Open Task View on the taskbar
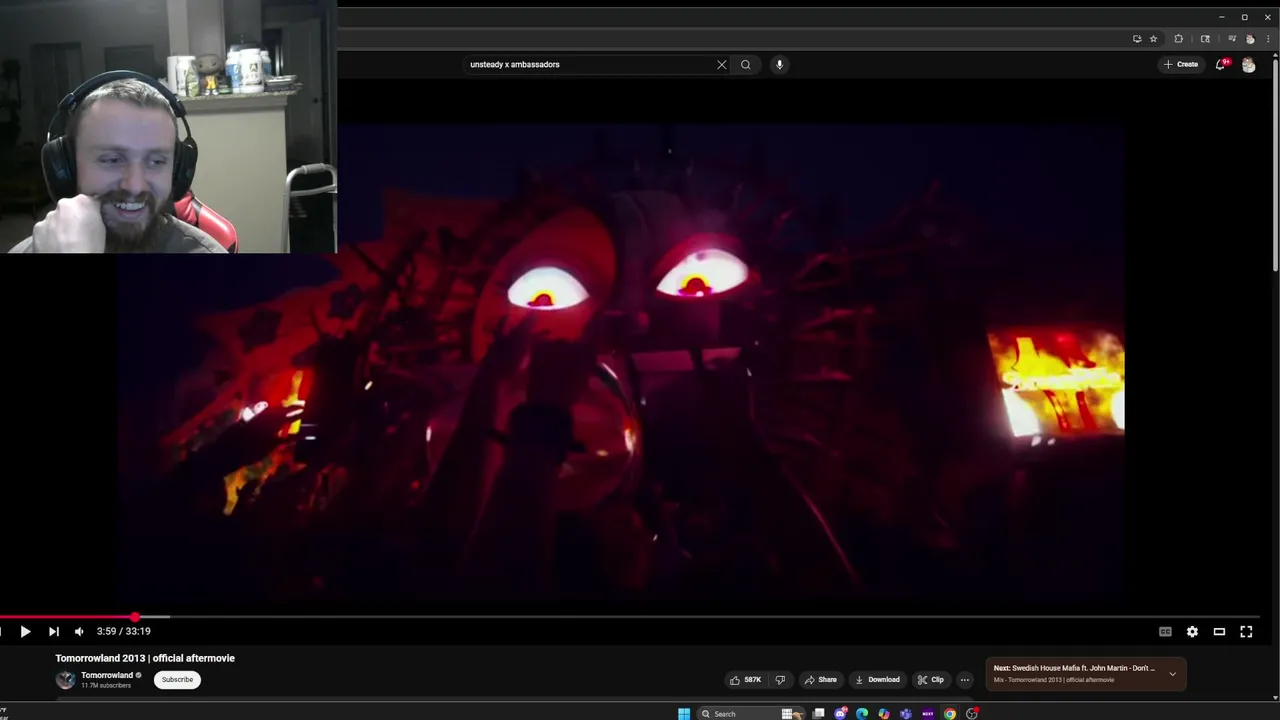This screenshot has height=720, width=1280. click(x=819, y=714)
